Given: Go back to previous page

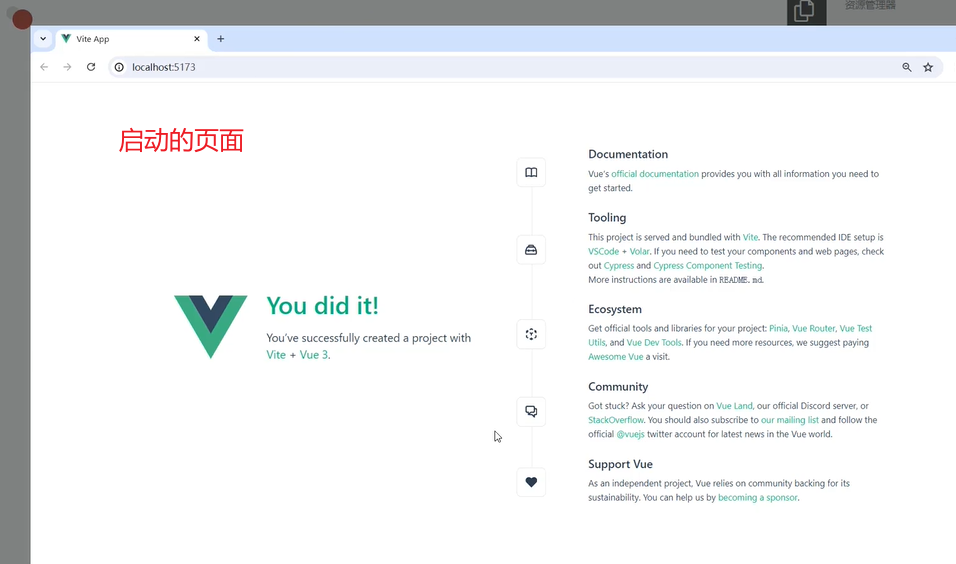Looking at the screenshot, I should (44, 67).
